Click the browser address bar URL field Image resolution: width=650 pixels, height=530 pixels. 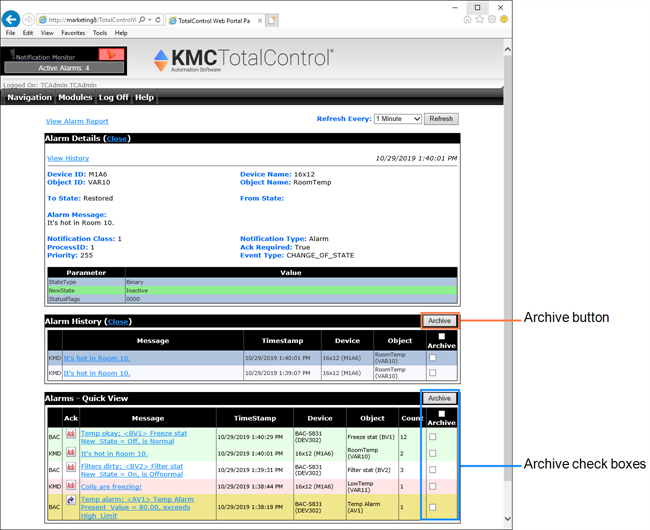pos(92,19)
